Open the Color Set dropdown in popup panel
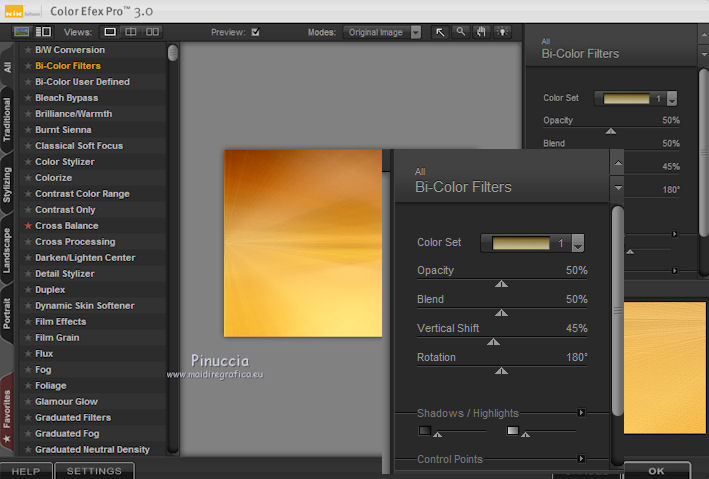 (x=577, y=243)
